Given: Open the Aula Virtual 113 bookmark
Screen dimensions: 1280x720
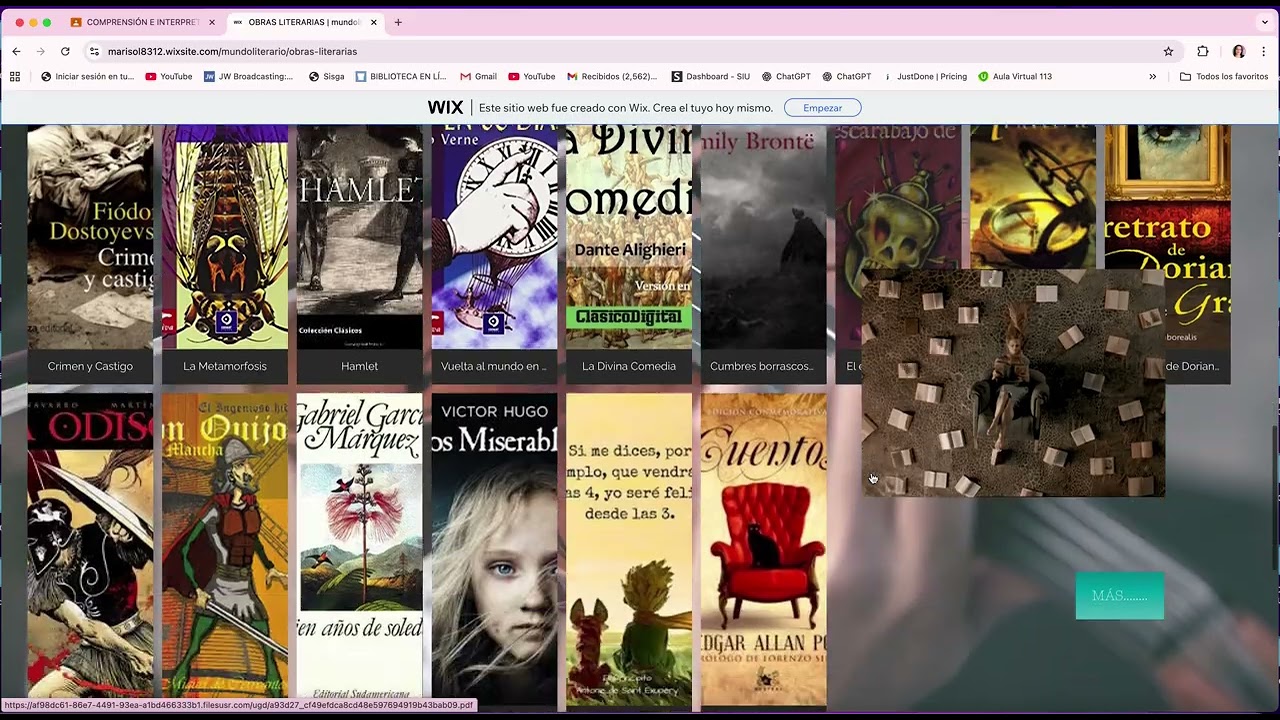Looking at the screenshot, I should point(1015,76).
